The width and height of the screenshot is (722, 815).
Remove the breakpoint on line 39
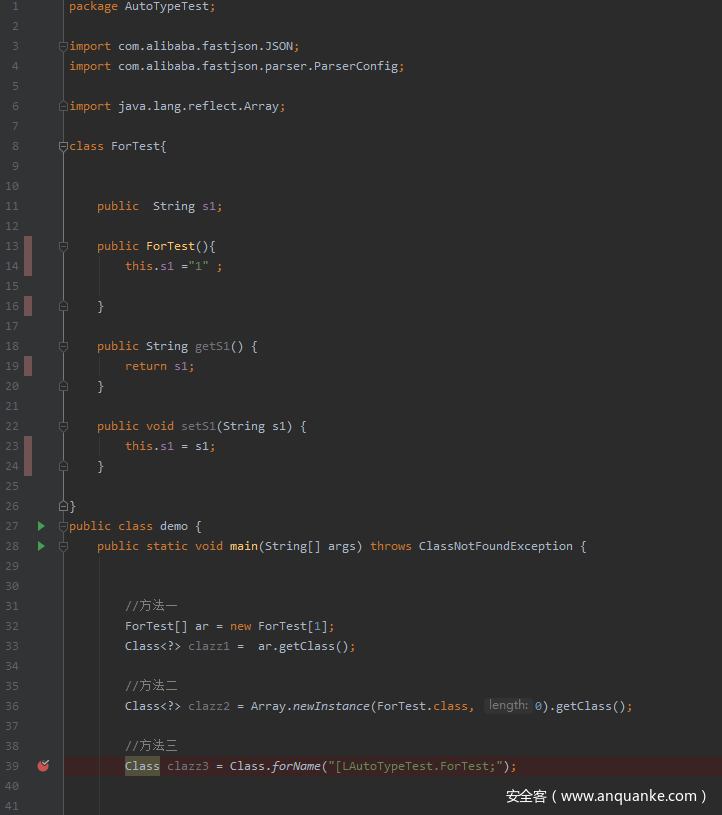43,766
